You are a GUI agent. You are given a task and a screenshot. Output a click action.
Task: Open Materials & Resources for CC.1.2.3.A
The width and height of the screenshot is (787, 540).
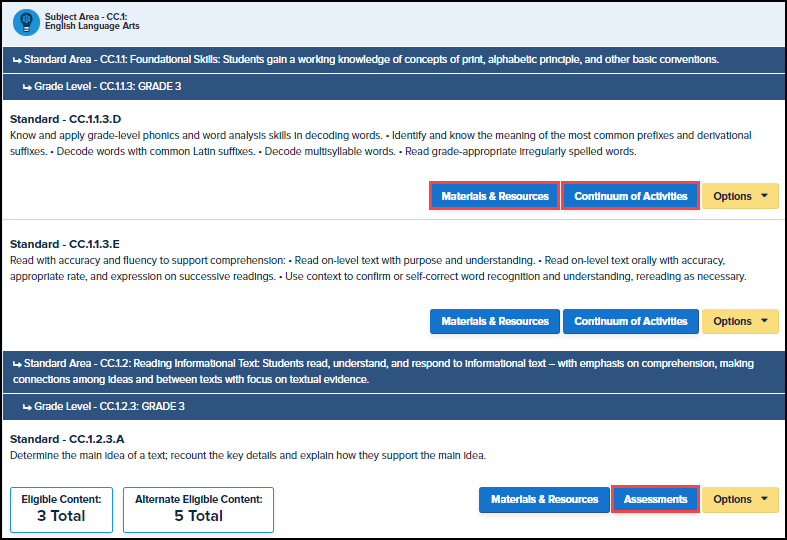coord(544,499)
